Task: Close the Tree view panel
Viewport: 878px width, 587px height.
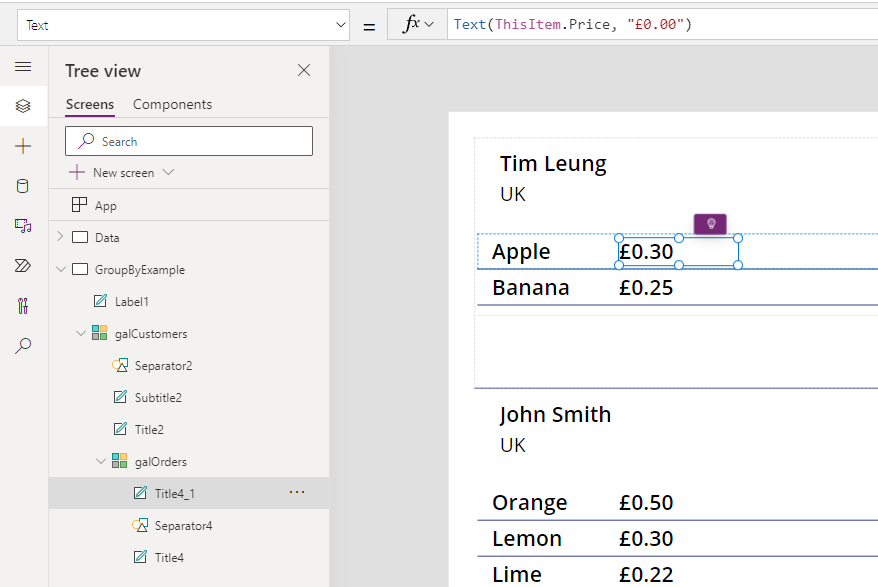Action: tap(304, 70)
